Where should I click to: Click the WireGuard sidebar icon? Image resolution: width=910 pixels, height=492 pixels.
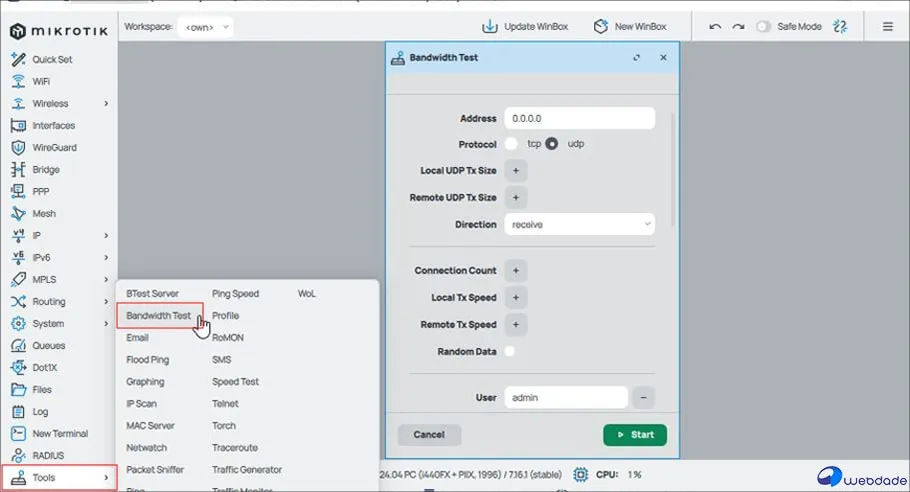pyautogui.click(x=17, y=148)
